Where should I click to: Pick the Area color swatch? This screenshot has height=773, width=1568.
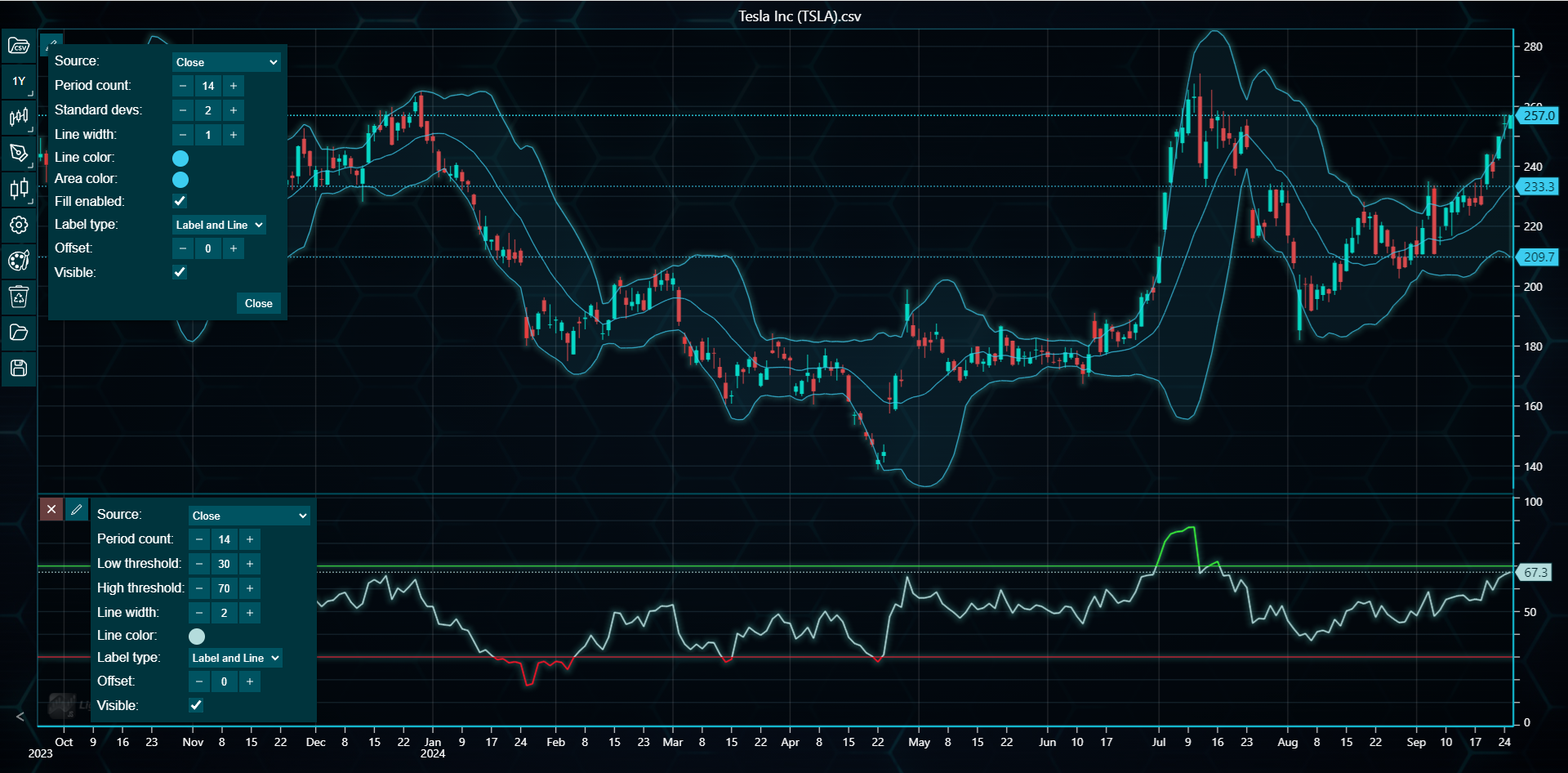180,180
